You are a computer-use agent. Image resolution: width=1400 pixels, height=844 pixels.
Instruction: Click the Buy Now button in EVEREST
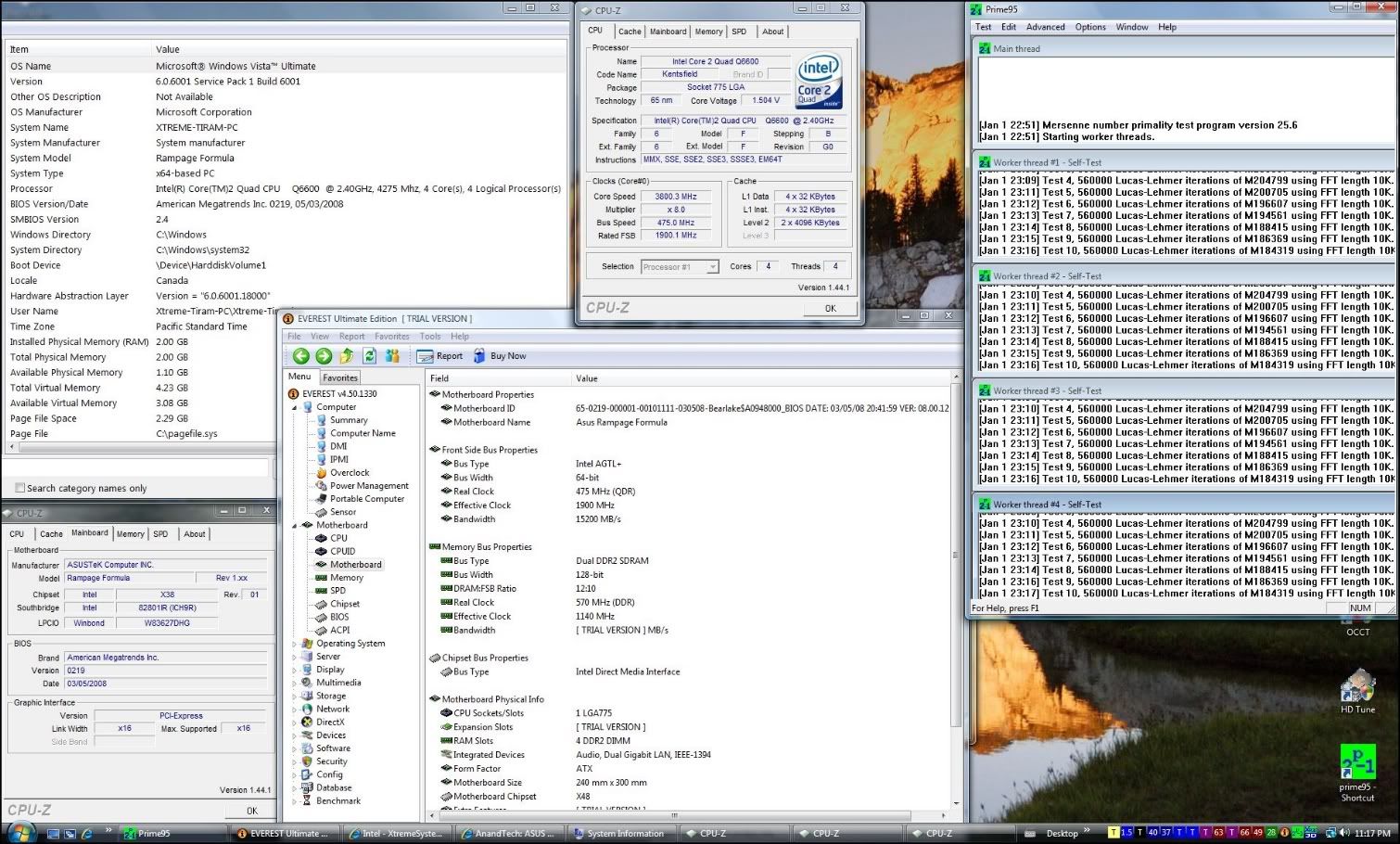[x=499, y=356]
